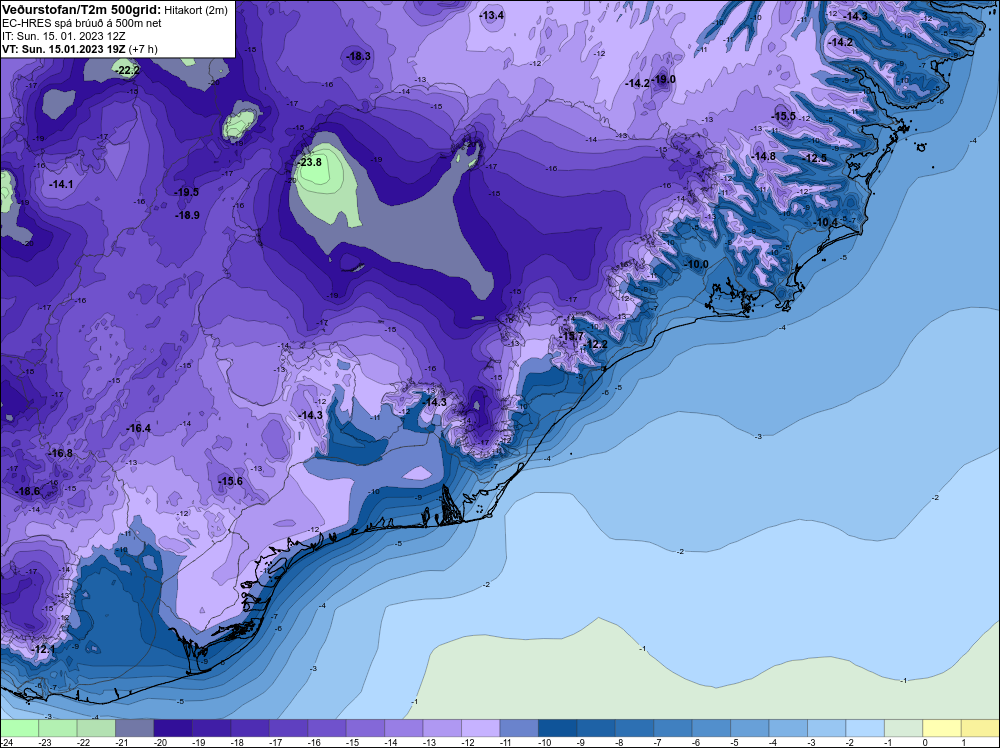Select the 'VT: Sun. 15.01.2023 19Z (+7 h)' line
The height and width of the screenshot is (748, 1000).
click(80, 48)
